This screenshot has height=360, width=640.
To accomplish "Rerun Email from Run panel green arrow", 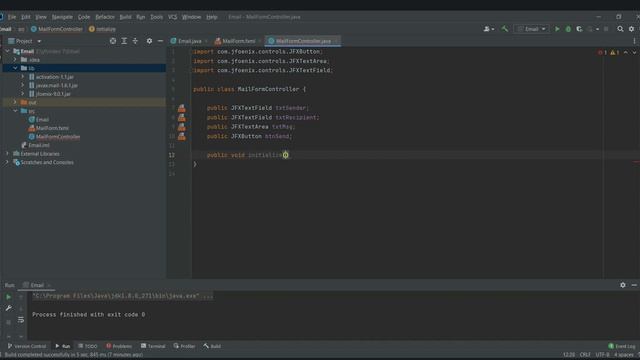I will 8,297.
